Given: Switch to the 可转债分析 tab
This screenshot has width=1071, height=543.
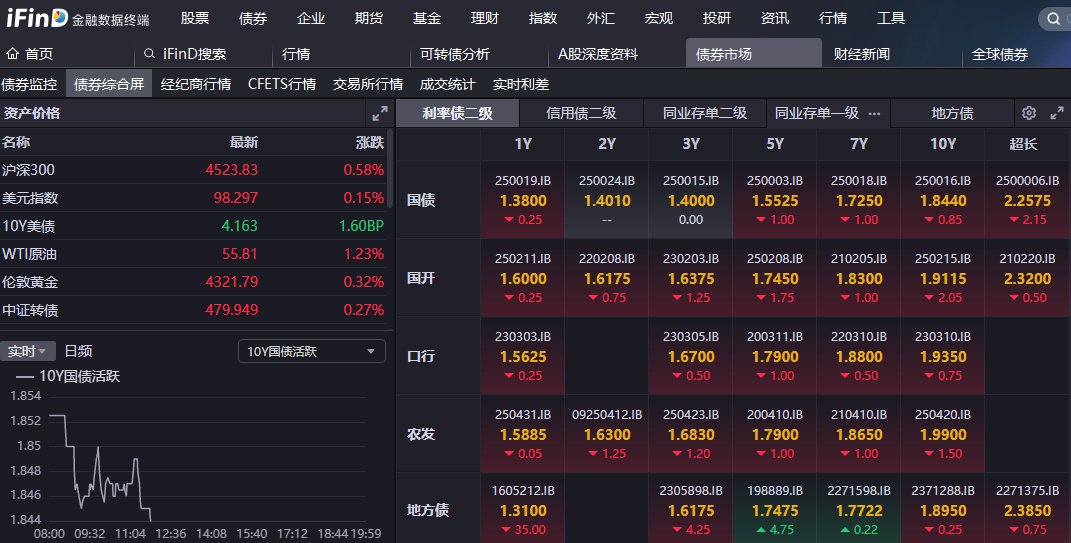Looking at the screenshot, I should 455,54.
